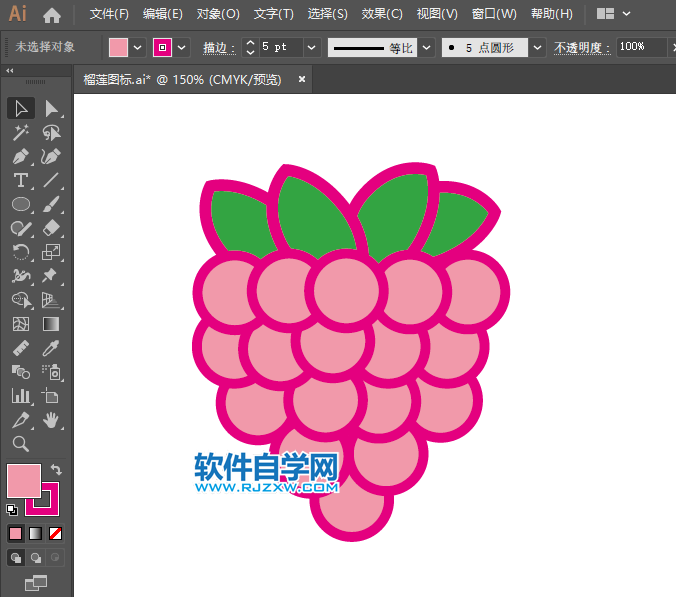Select the Zoom magnifier tool
This screenshot has width=676, height=597.
point(21,444)
